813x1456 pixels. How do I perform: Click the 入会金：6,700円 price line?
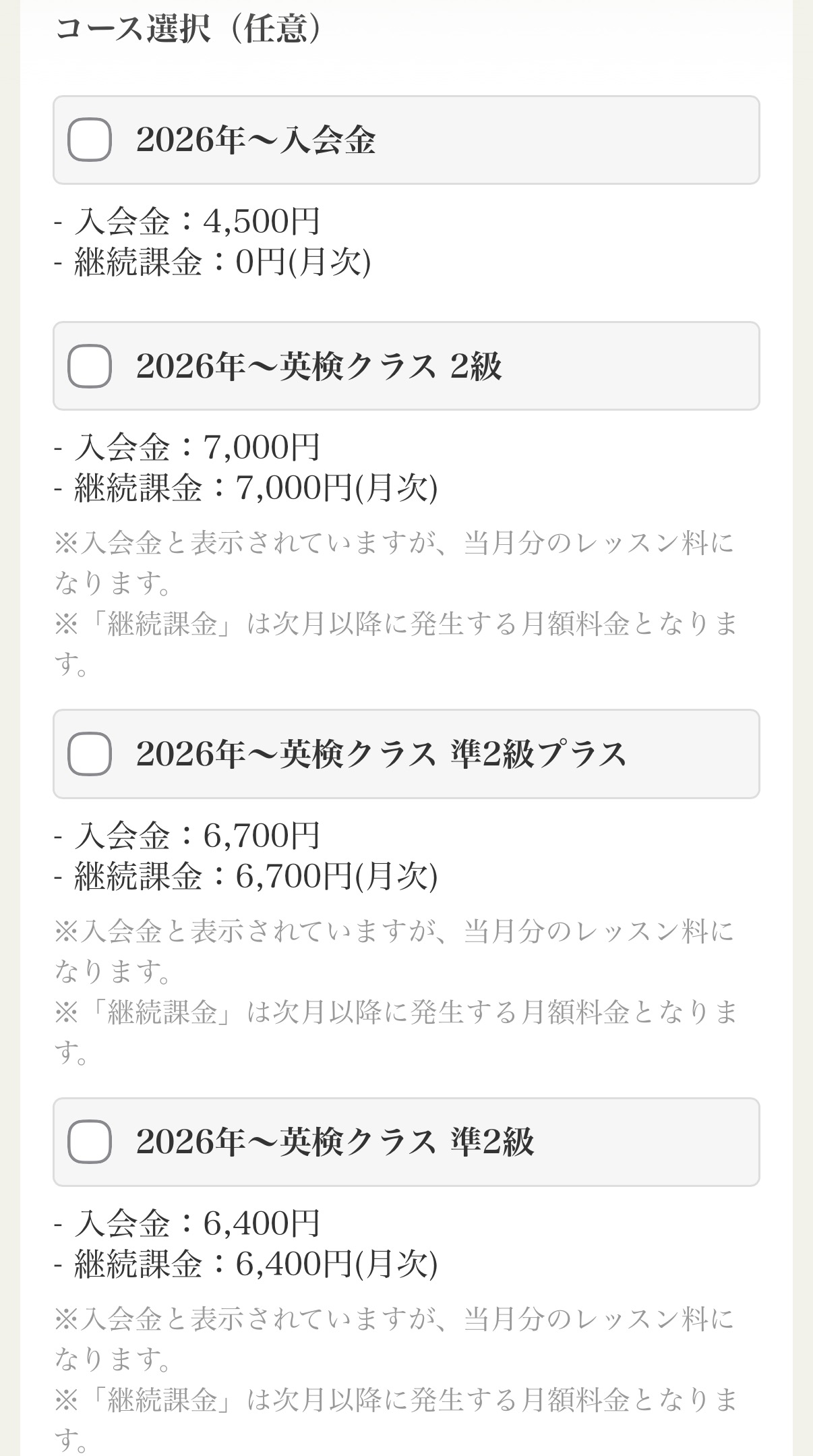[x=187, y=836]
